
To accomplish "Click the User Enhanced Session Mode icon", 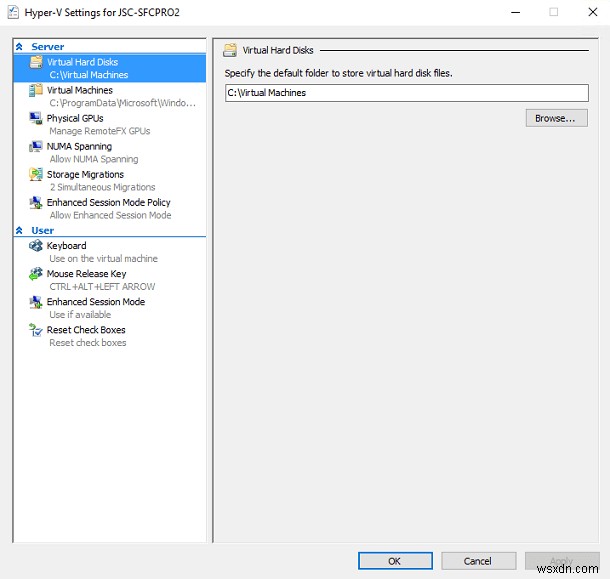I will [36, 302].
